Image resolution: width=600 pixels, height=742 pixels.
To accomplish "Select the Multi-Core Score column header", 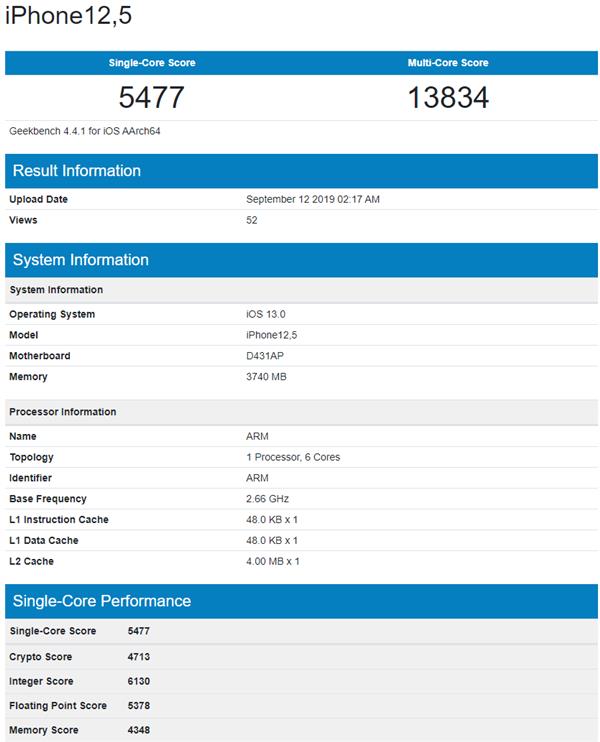I will [x=448, y=62].
